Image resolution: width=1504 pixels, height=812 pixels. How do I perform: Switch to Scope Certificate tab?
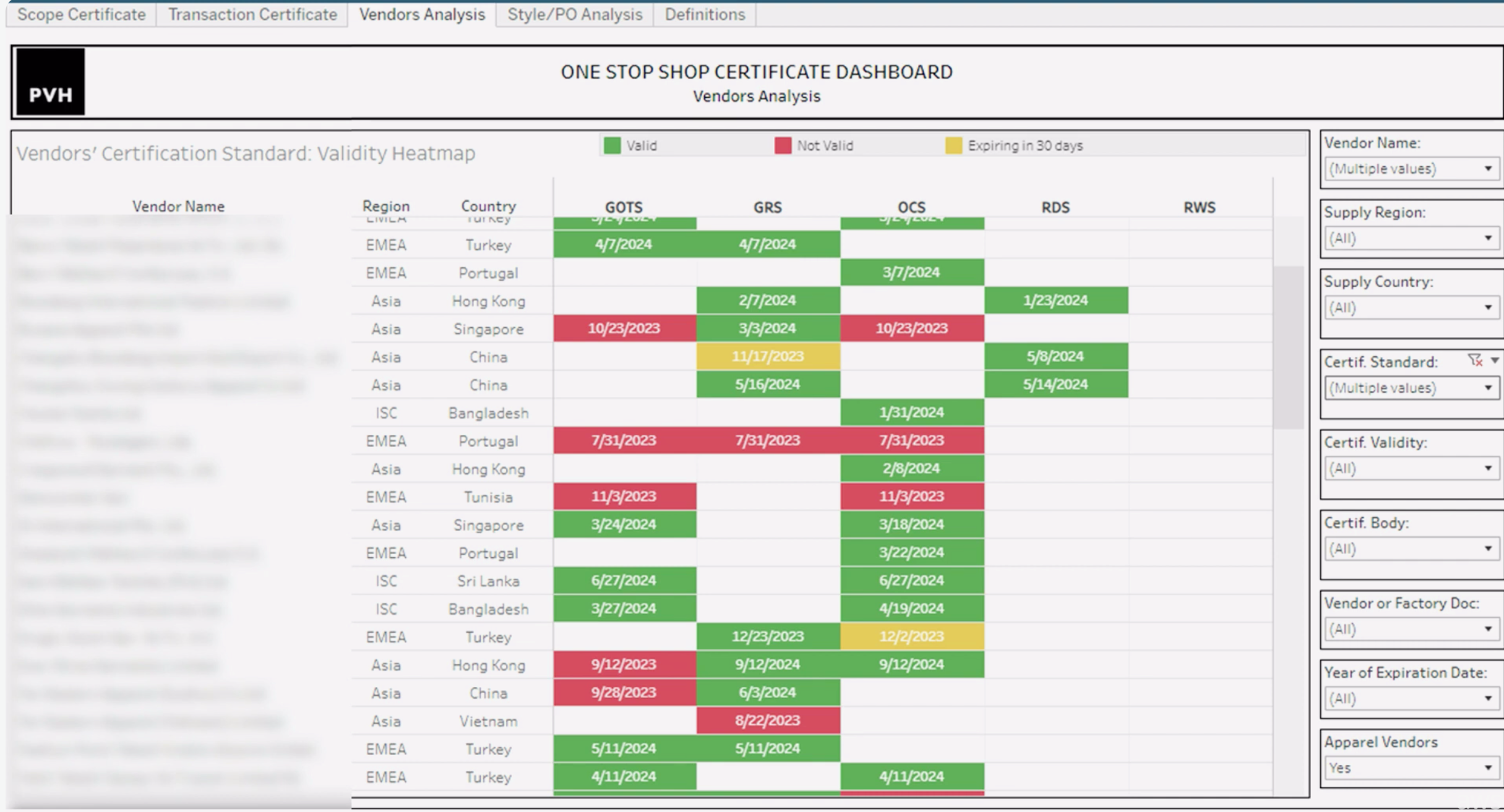click(x=81, y=14)
